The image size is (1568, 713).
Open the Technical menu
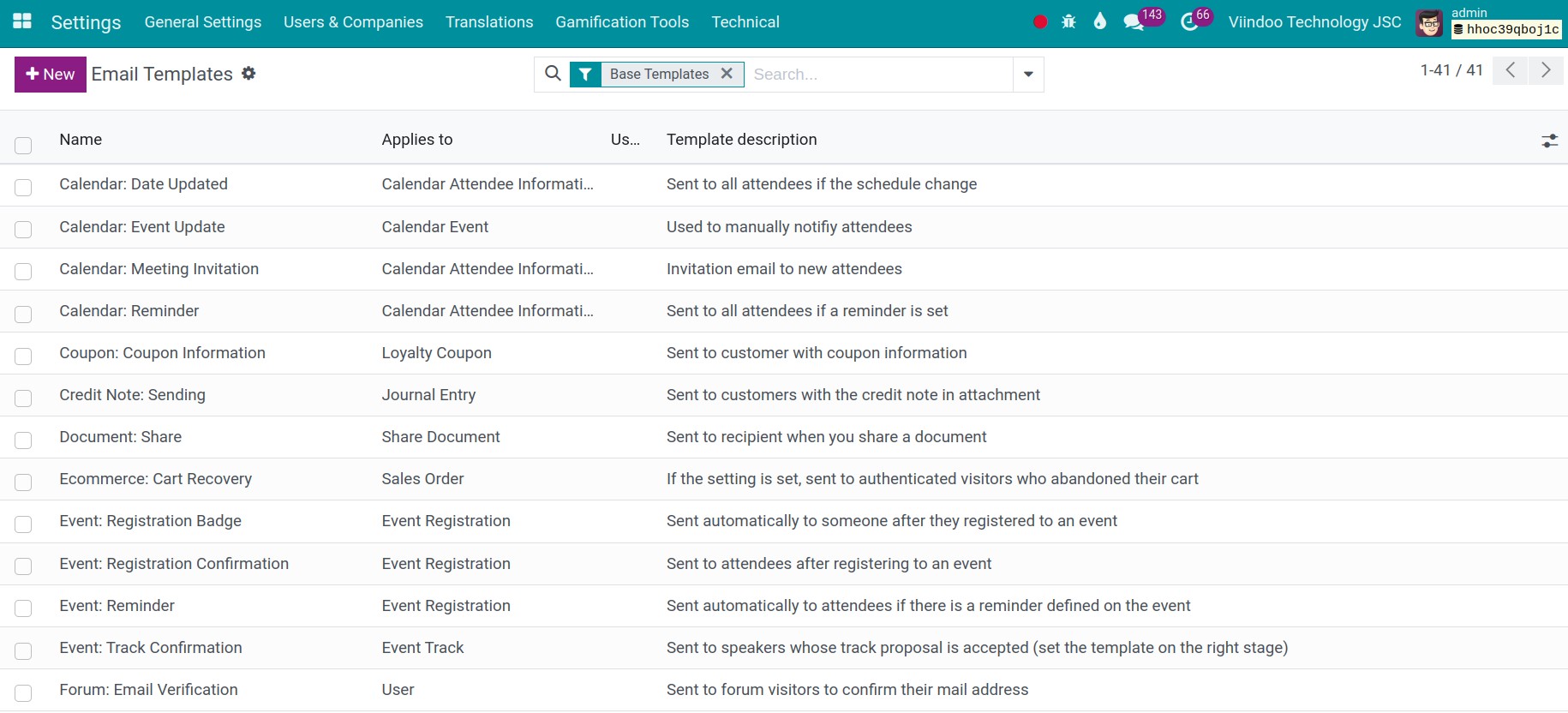pos(745,22)
